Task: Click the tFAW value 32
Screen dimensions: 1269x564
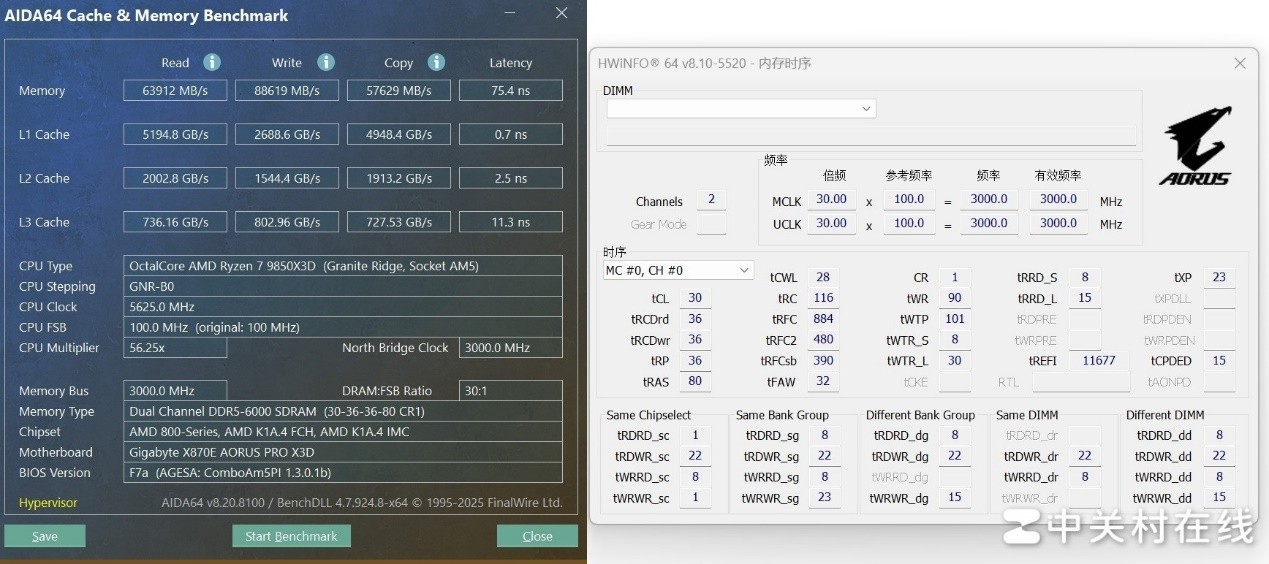Action: (x=823, y=381)
